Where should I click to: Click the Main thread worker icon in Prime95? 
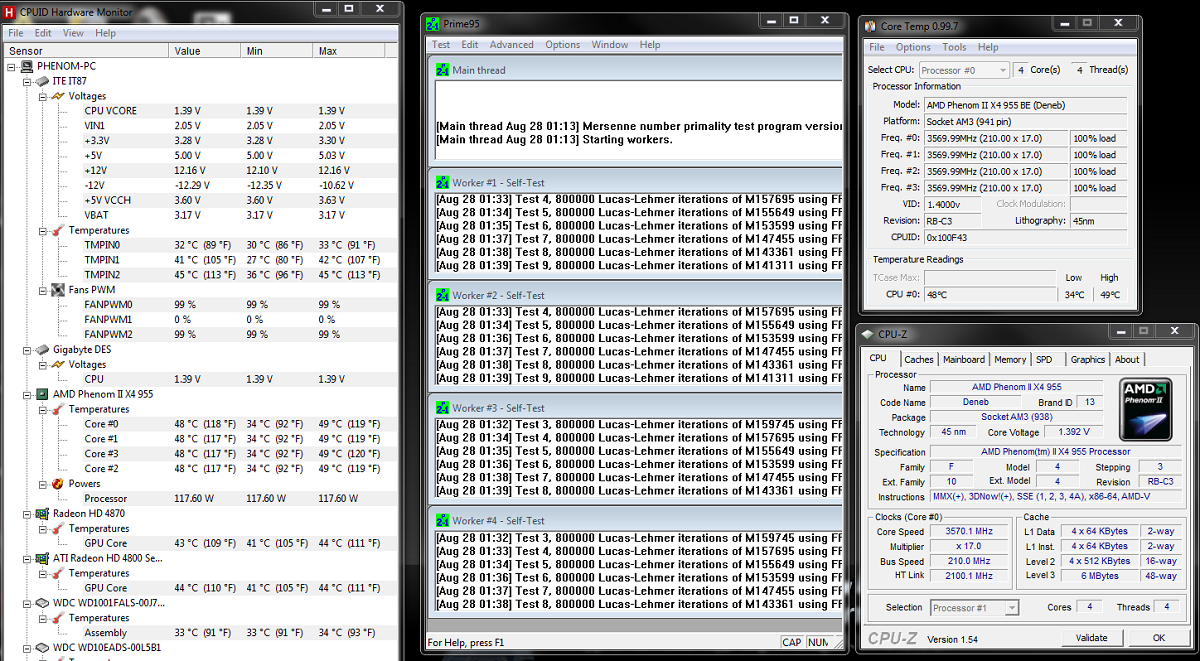(x=441, y=69)
